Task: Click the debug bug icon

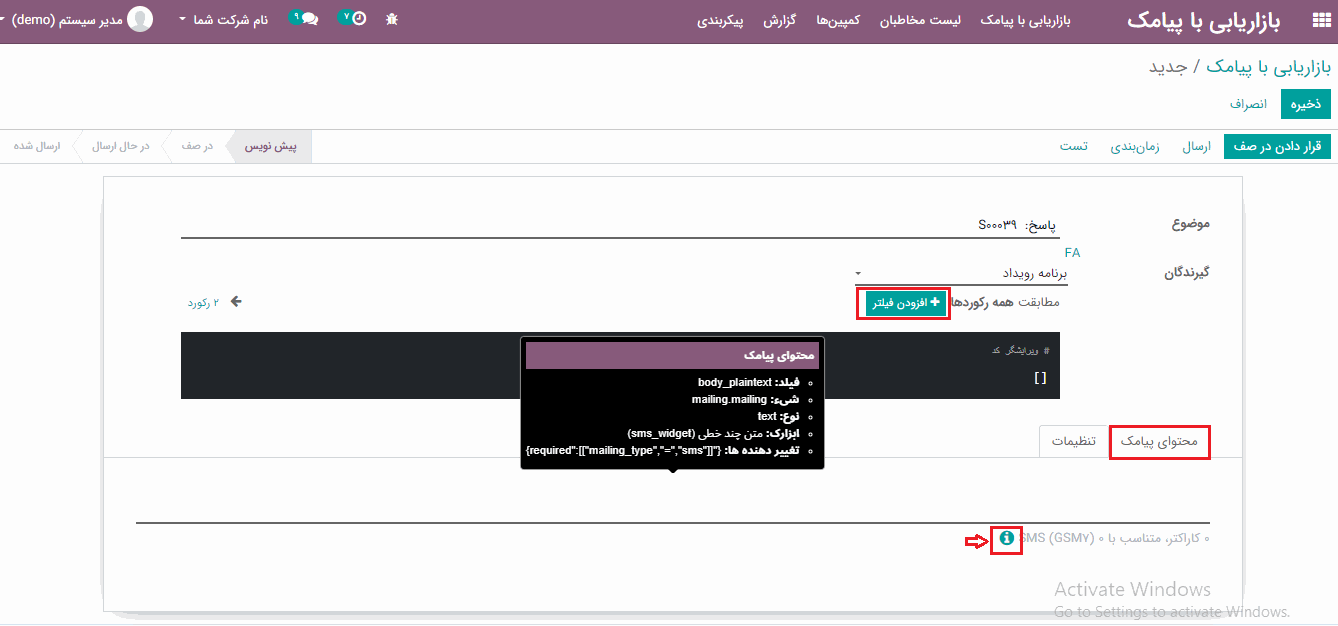Action: coord(391,19)
